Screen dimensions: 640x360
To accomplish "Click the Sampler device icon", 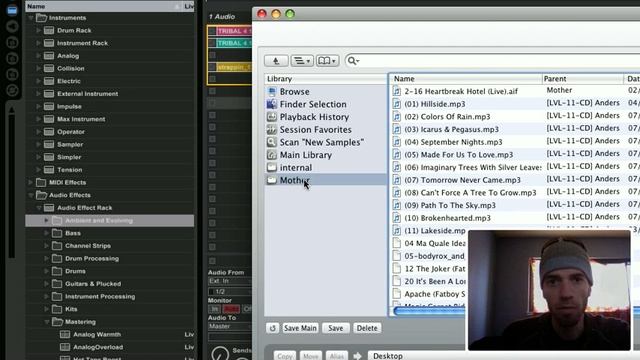I will point(49,144).
